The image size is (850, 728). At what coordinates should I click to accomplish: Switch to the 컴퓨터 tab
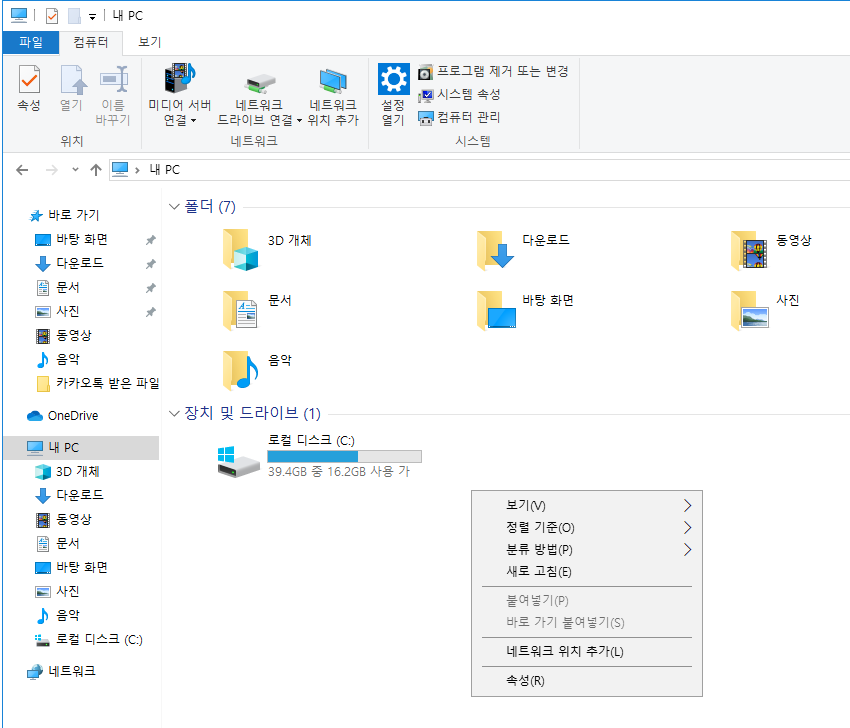[91, 42]
